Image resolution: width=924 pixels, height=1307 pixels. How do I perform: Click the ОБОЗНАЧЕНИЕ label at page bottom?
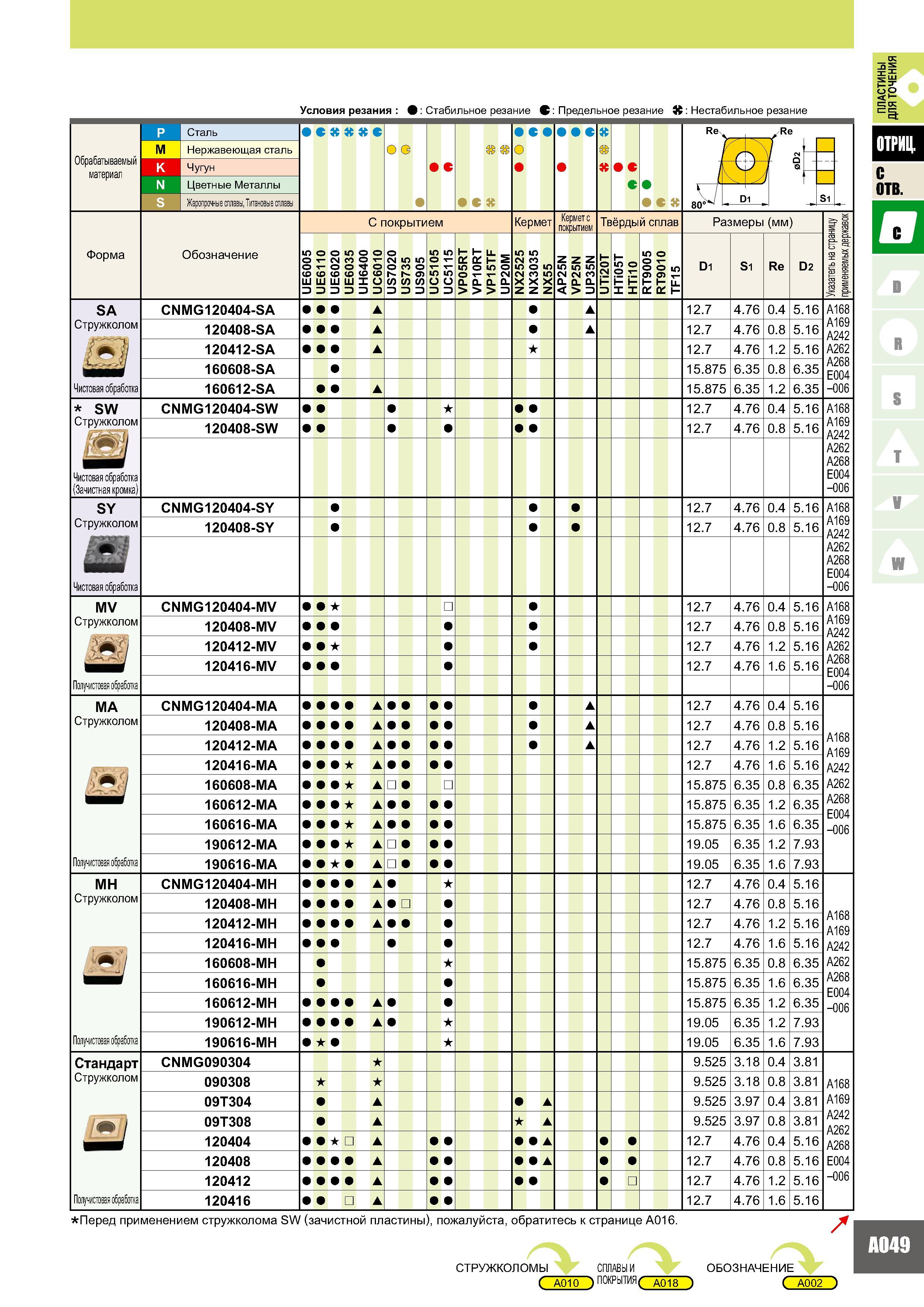tap(750, 1268)
